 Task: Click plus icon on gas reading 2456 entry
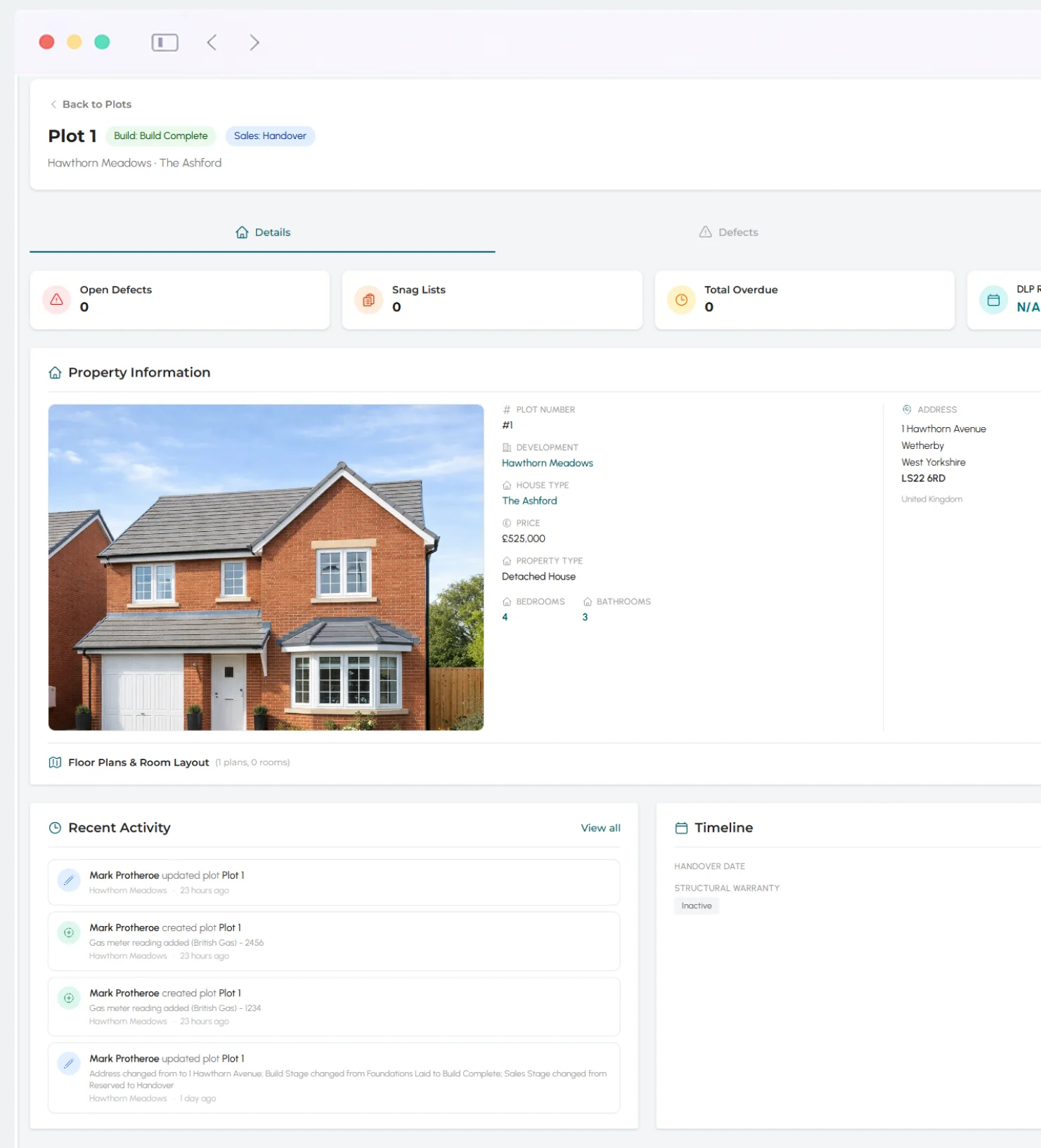69,933
